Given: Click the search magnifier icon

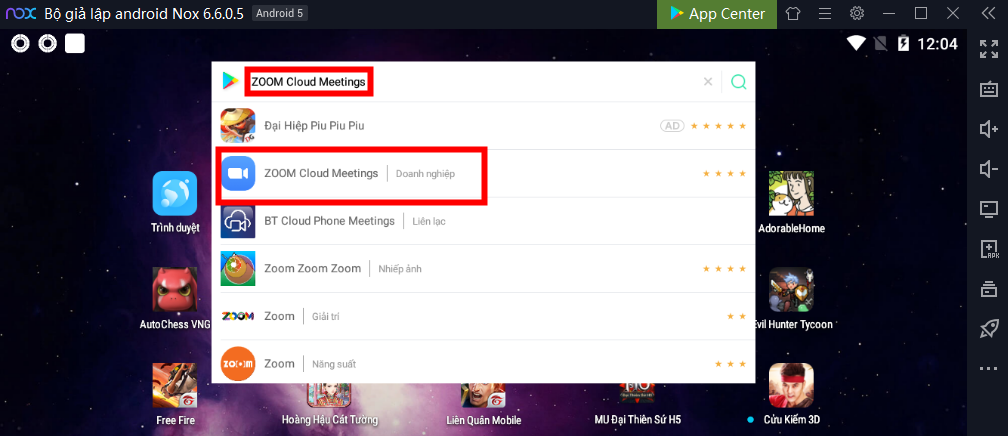Looking at the screenshot, I should pyautogui.click(x=739, y=82).
